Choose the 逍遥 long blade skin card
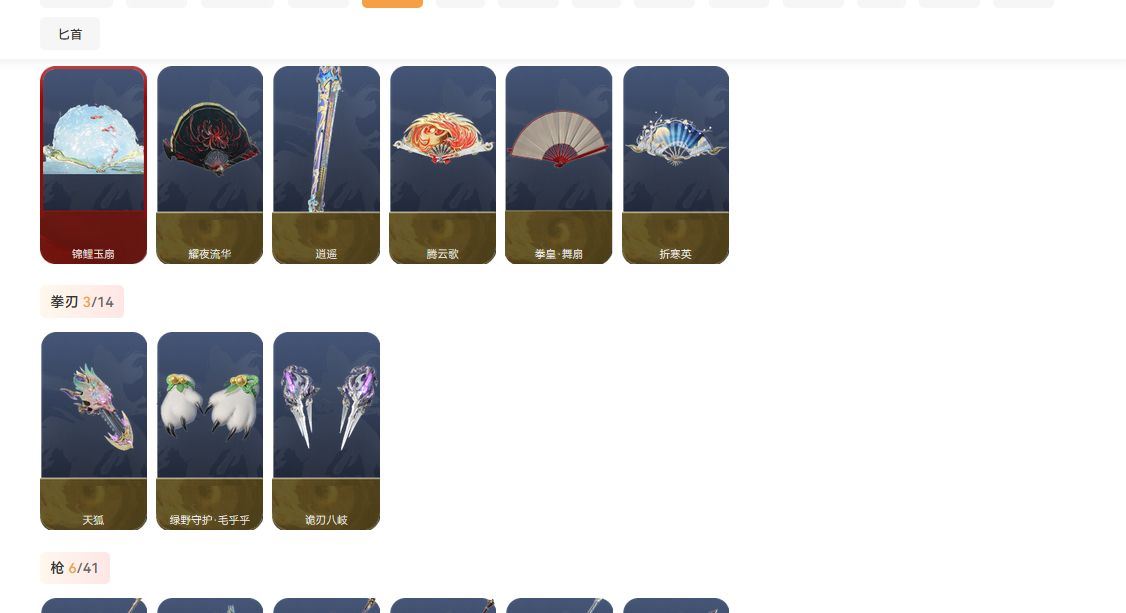The width and height of the screenshot is (1126, 613). tap(326, 165)
